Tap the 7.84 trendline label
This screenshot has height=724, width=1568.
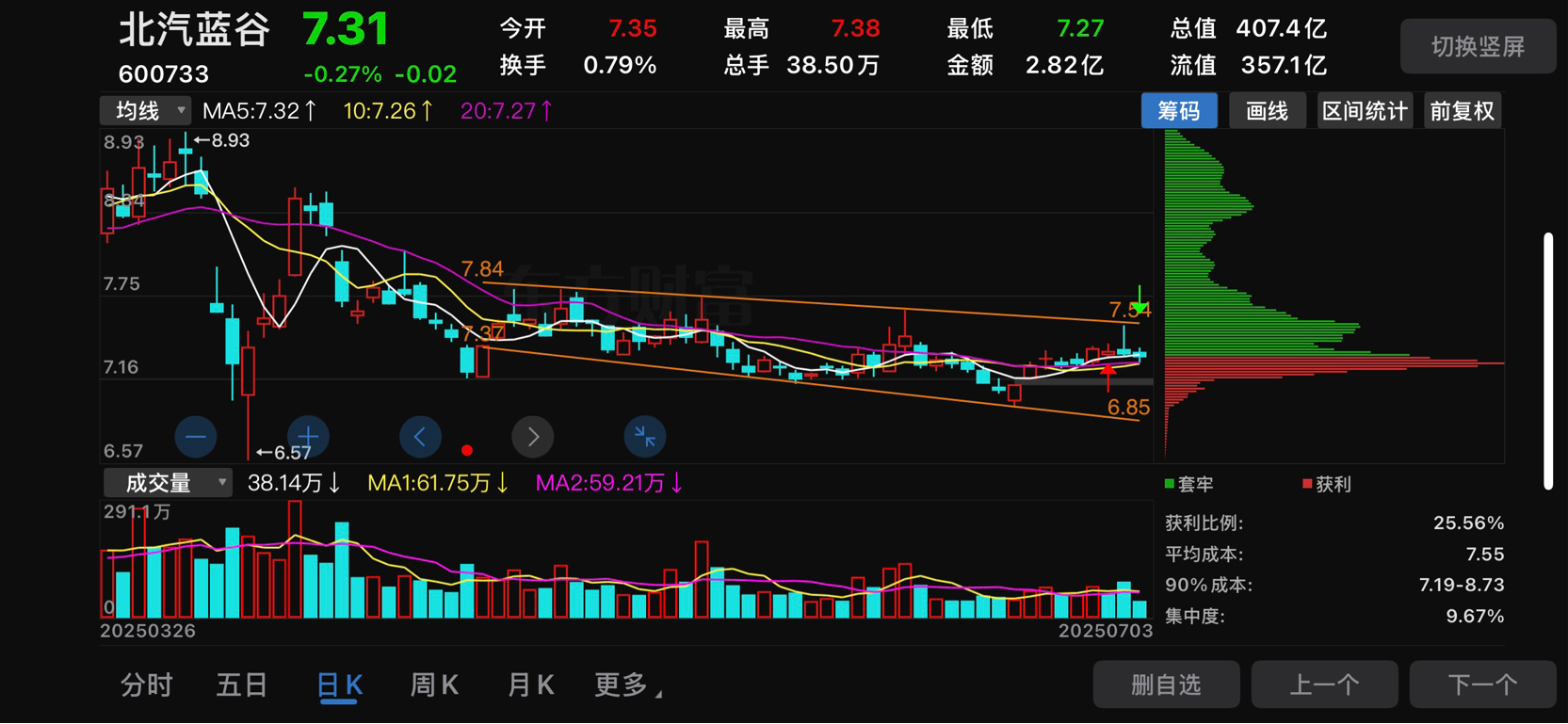[482, 270]
